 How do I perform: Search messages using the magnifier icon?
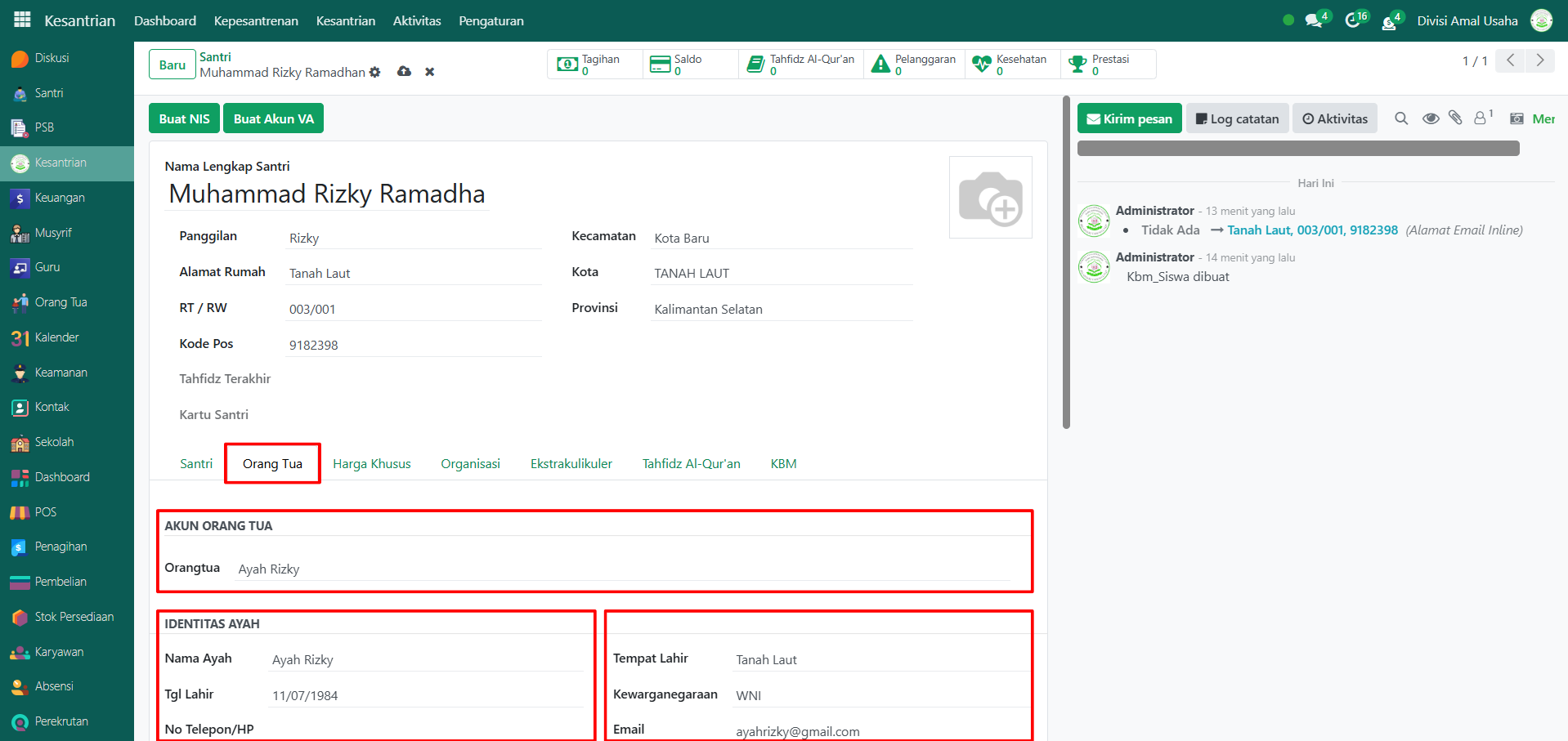coord(1401,118)
